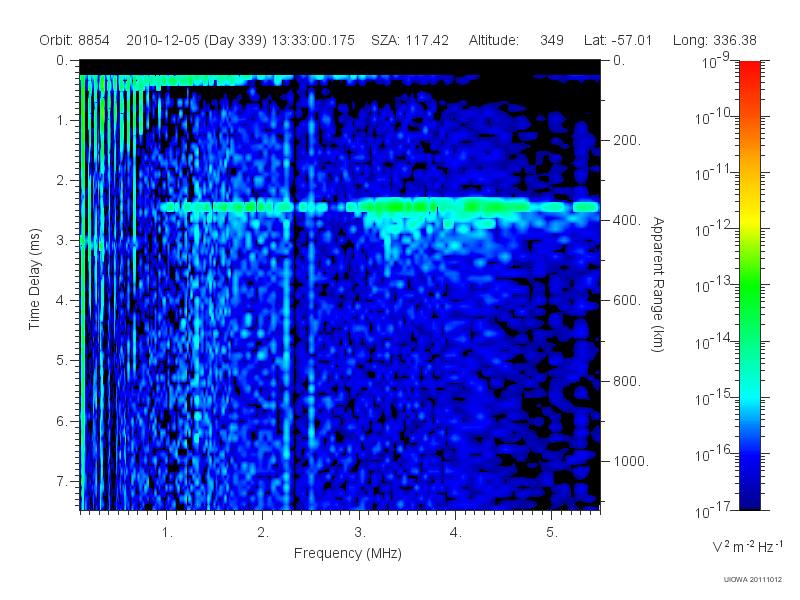Click the 'Lat: -57.01' text
Image resolution: width=800 pixels, height=600 pixels.
coord(618,40)
